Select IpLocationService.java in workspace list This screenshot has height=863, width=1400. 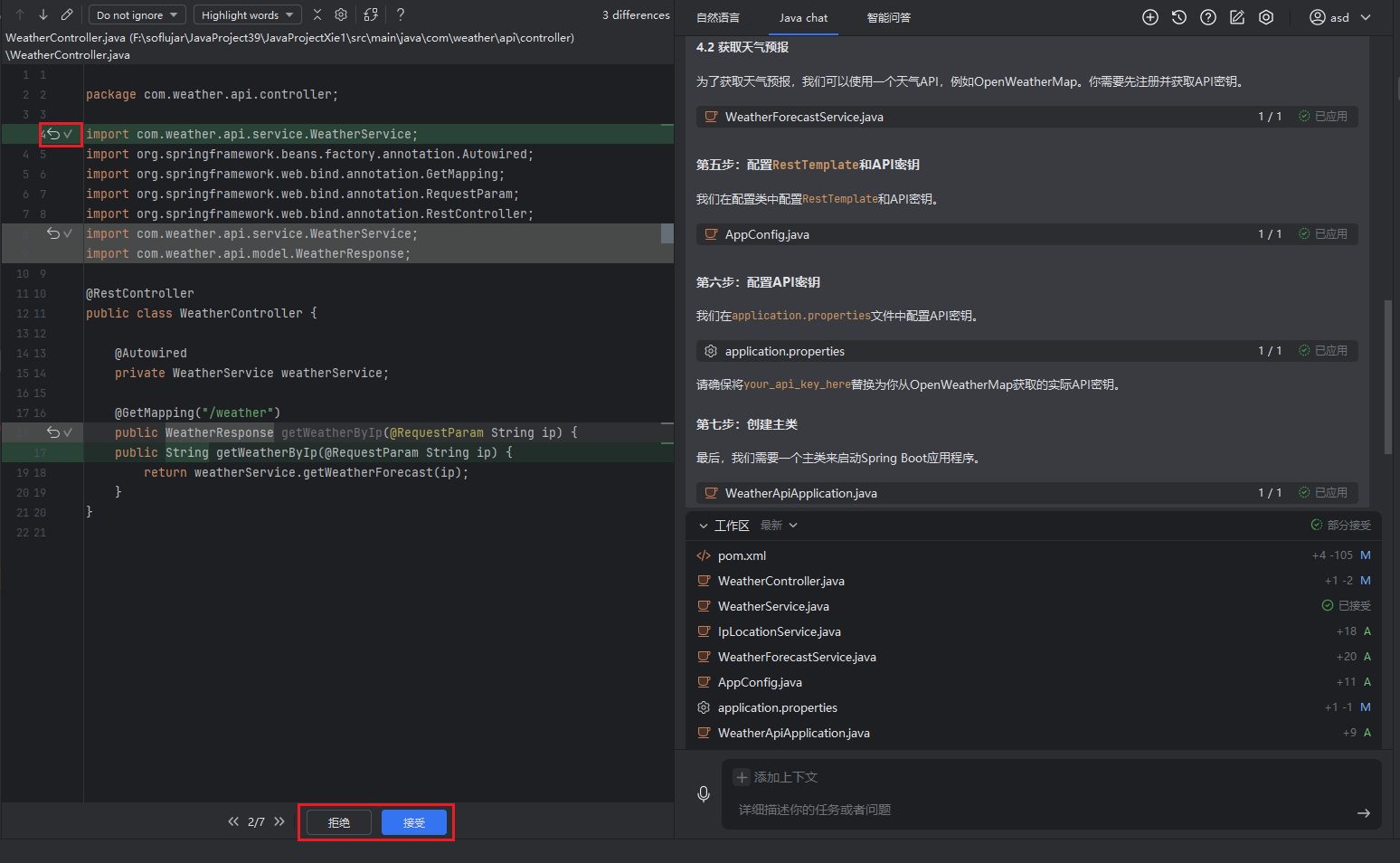1034,631
